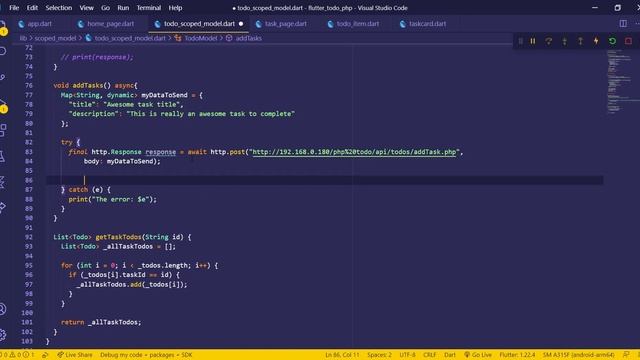This screenshot has width=640, height=360.
Task: Open editor More Actions ellipsis
Action: 637,24
